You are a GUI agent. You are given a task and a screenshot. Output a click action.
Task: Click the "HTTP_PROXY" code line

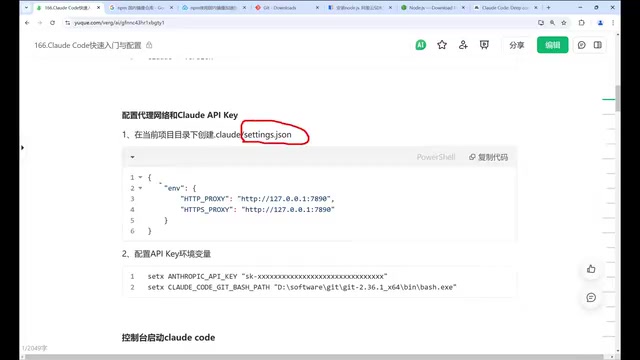257,199
